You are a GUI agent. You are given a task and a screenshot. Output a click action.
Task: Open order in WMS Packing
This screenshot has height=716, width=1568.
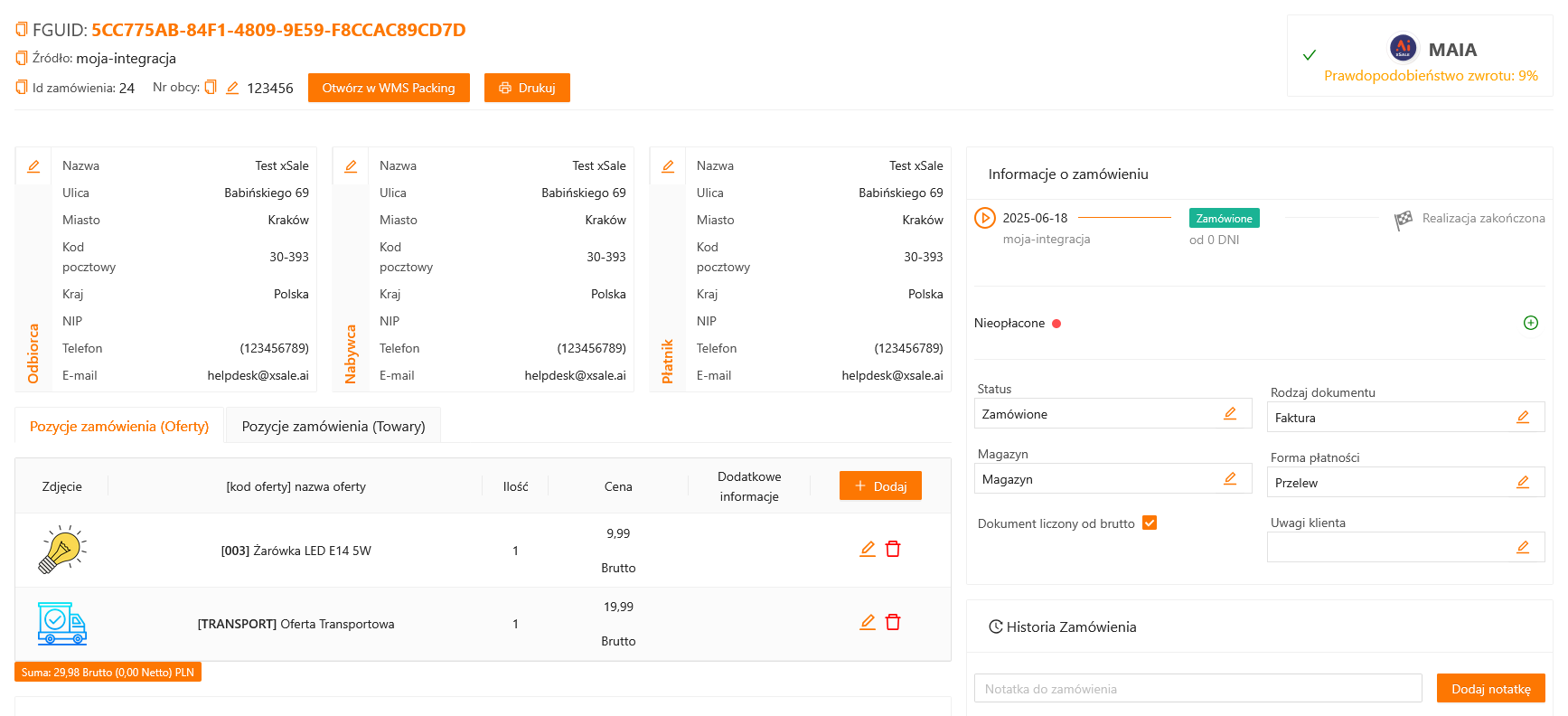tap(389, 88)
